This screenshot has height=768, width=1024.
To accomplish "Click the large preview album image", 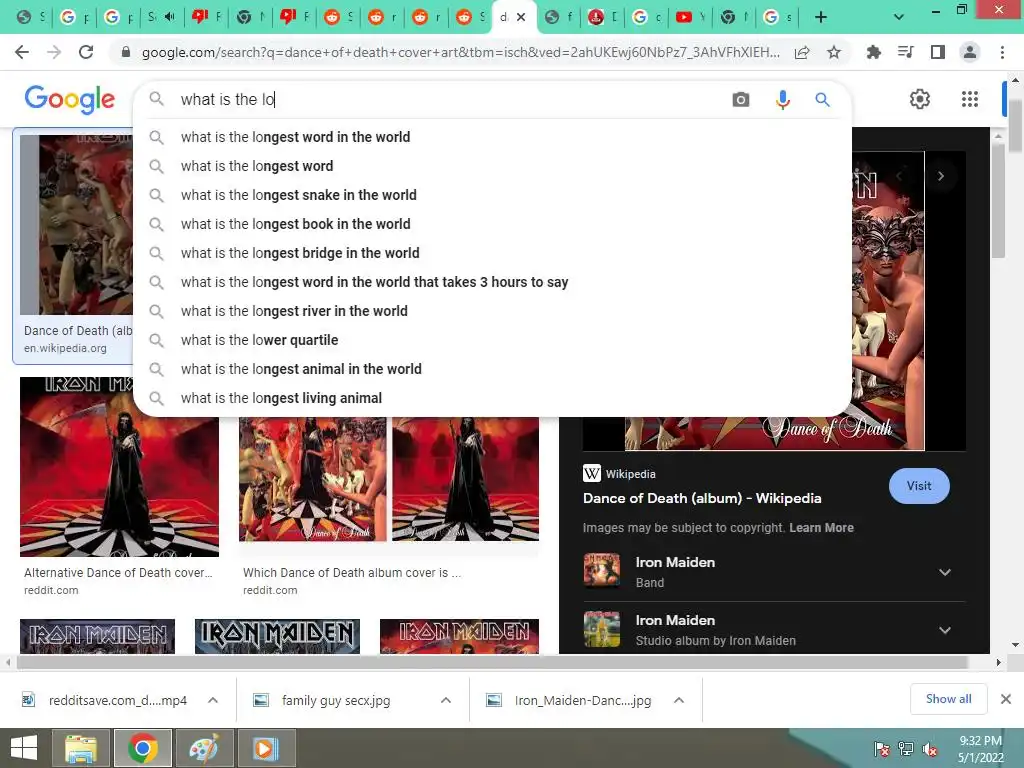I will coord(889,300).
